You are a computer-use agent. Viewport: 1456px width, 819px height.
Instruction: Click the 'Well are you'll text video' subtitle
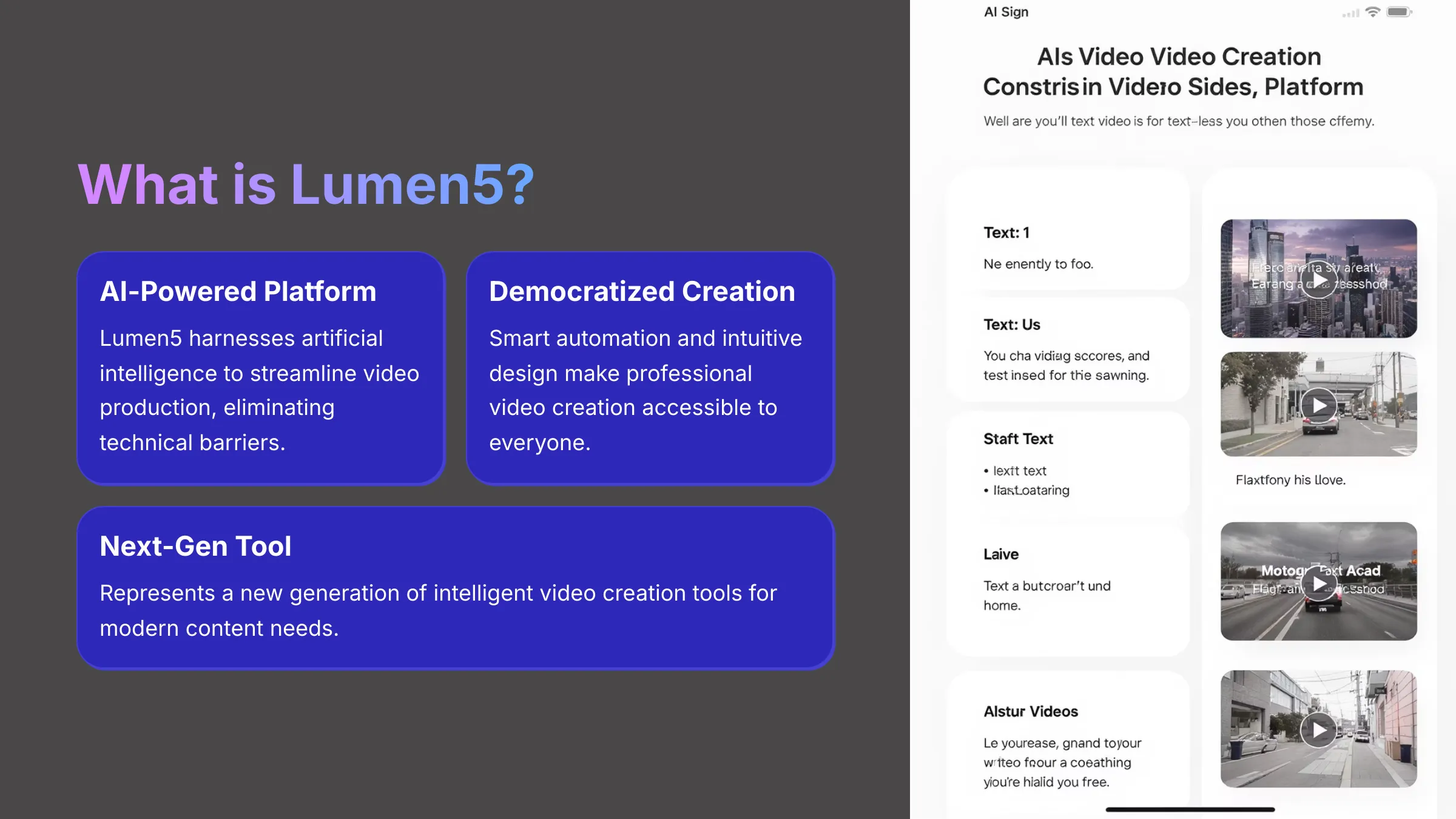[x=1179, y=121]
